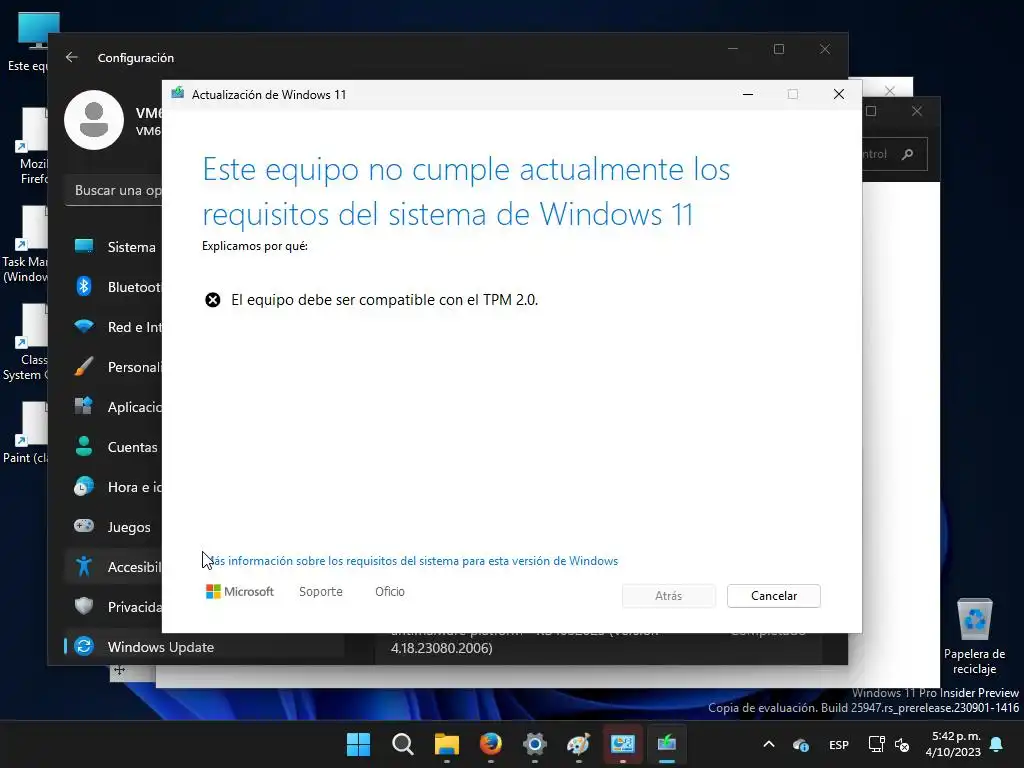Open the Soporte link
Image resolution: width=1024 pixels, height=768 pixels.
coord(321,592)
